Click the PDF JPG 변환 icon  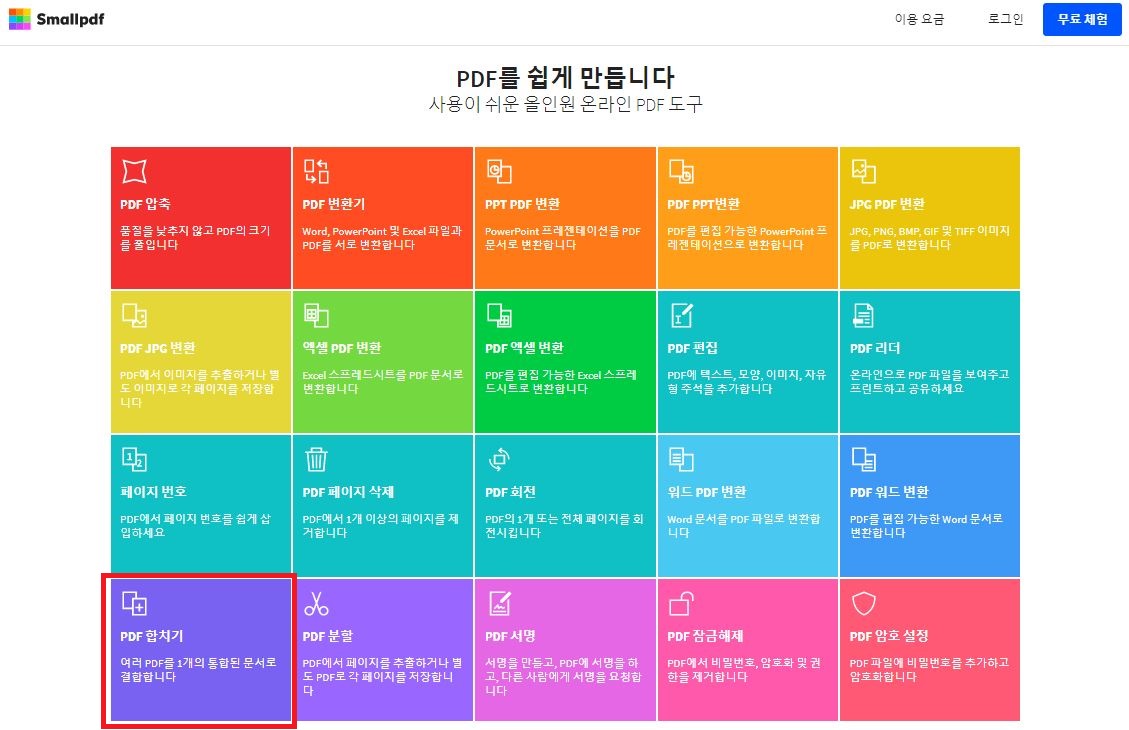(135, 315)
